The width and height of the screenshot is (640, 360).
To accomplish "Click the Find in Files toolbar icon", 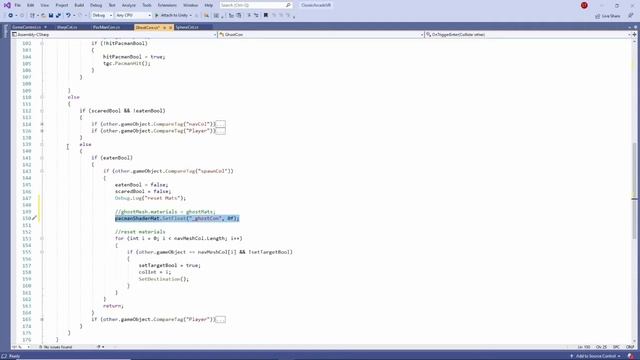I will coord(207,16).
